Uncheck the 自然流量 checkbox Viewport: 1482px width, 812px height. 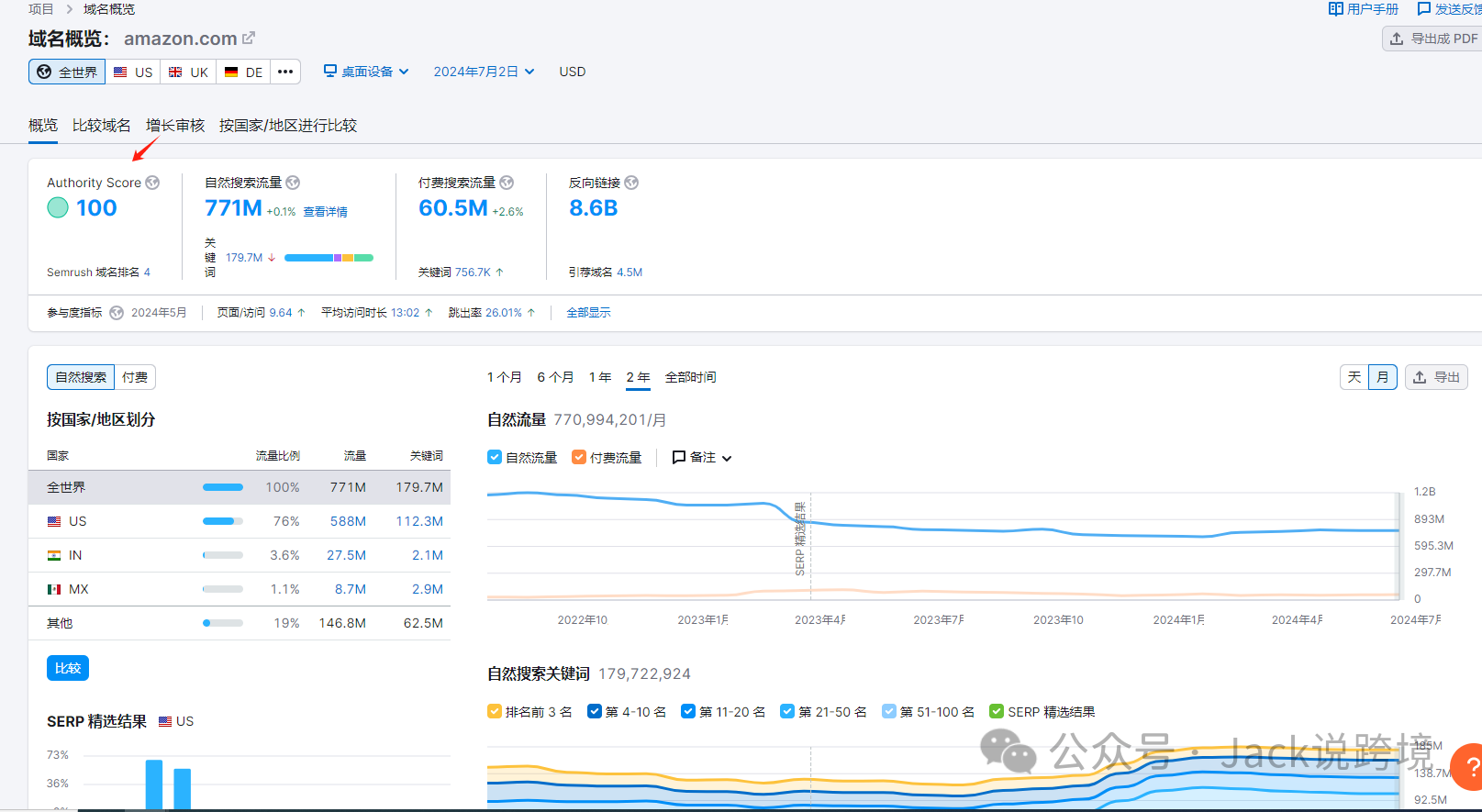[x=495, y=457]
